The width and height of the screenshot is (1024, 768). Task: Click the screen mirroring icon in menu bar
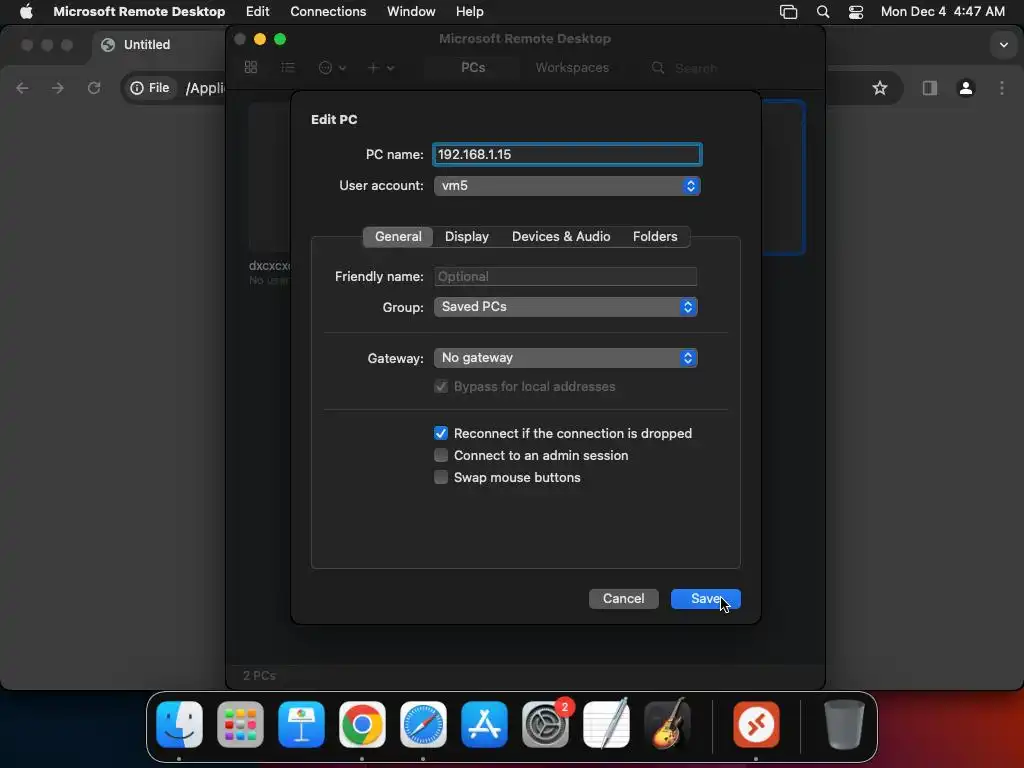pyautogui.click(x=788, y=12)
